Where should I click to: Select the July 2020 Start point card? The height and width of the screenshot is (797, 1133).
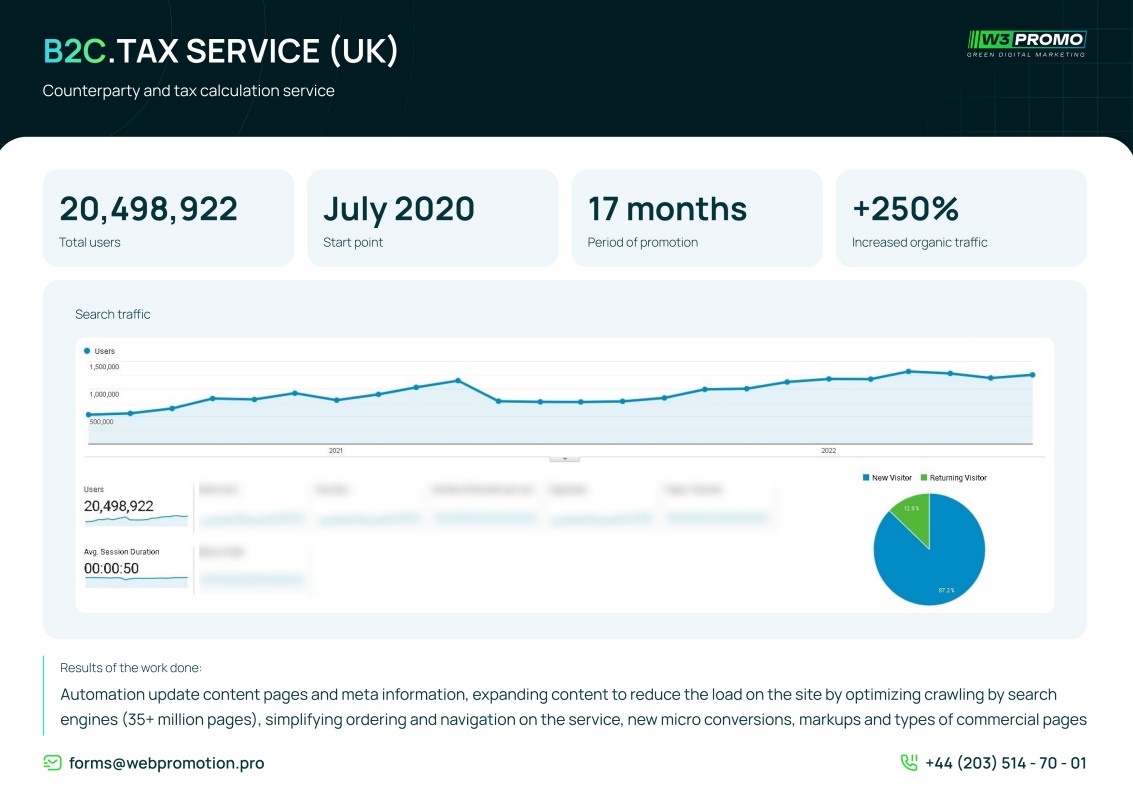tap(432, 218)
